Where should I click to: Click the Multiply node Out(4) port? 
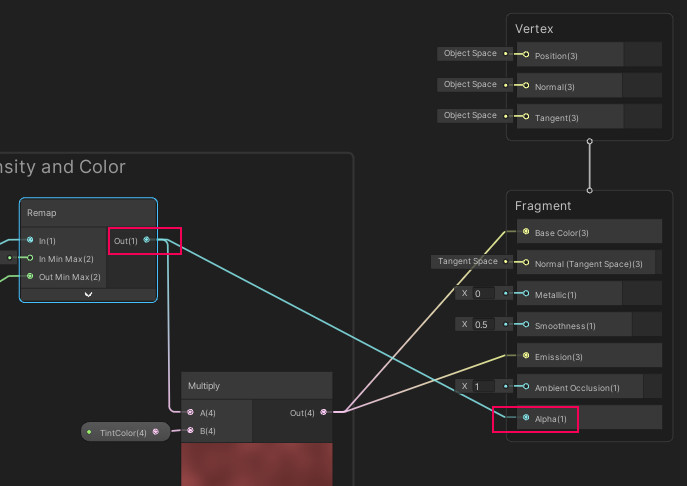pos(323,412)
